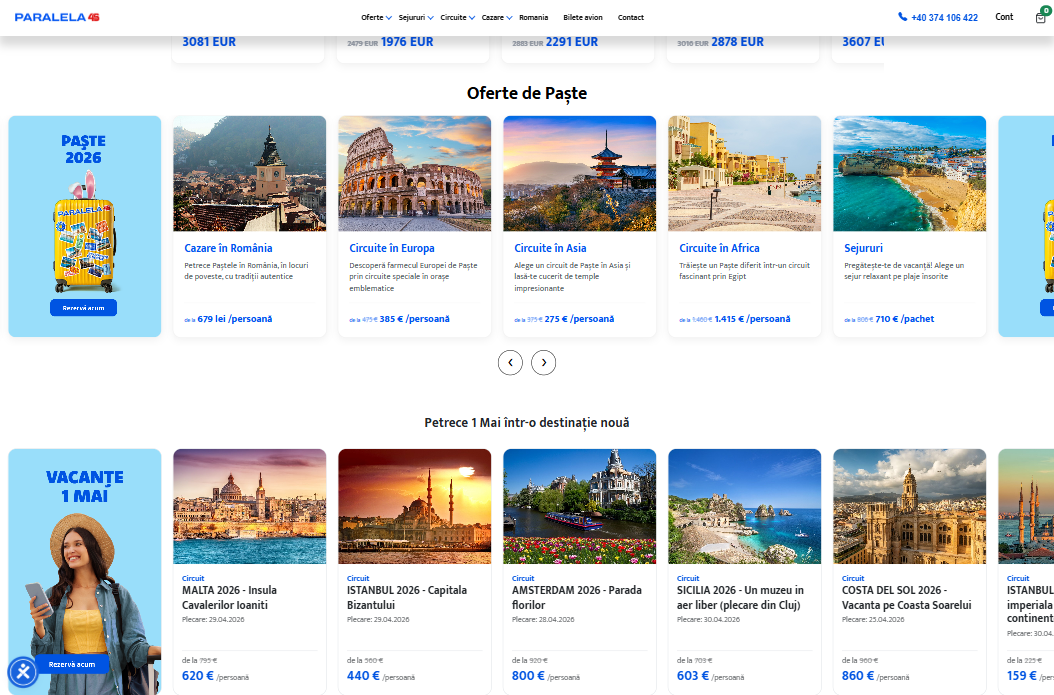Click Rezervă acum on Paște 2026 banner
The height and width of the screenshot is (695, 1054).
pyautogui.click(x=83, y=308)
